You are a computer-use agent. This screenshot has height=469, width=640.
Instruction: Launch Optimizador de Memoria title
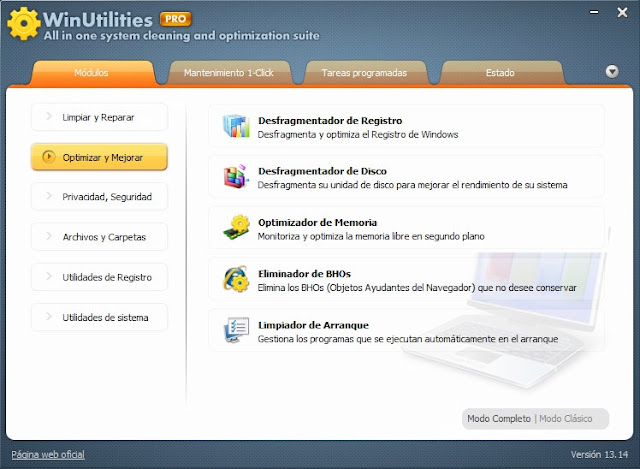pyautogui.click(x=317, y=222)
